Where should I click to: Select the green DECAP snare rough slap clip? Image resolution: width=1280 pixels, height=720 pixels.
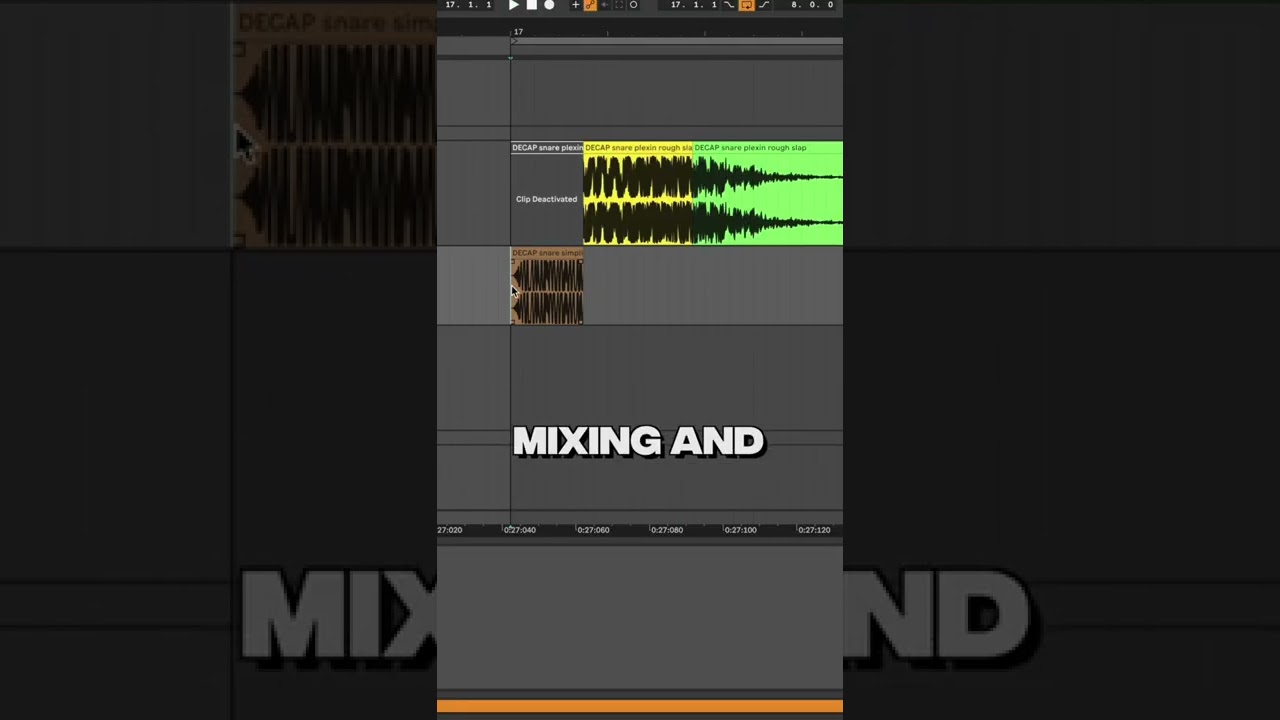click(768, 193)
